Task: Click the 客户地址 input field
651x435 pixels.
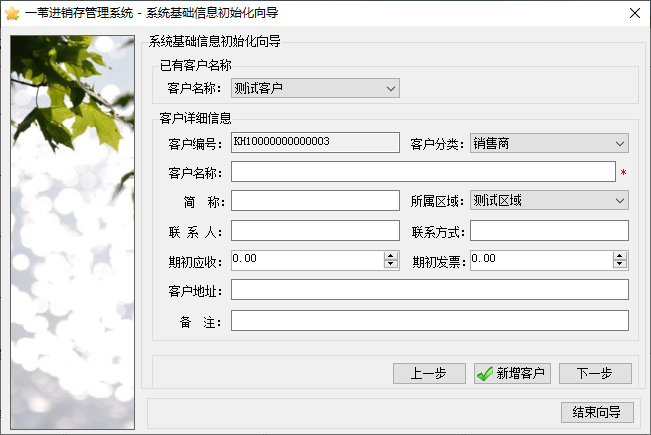Action: pyautogui.click(x=430, y=289)
